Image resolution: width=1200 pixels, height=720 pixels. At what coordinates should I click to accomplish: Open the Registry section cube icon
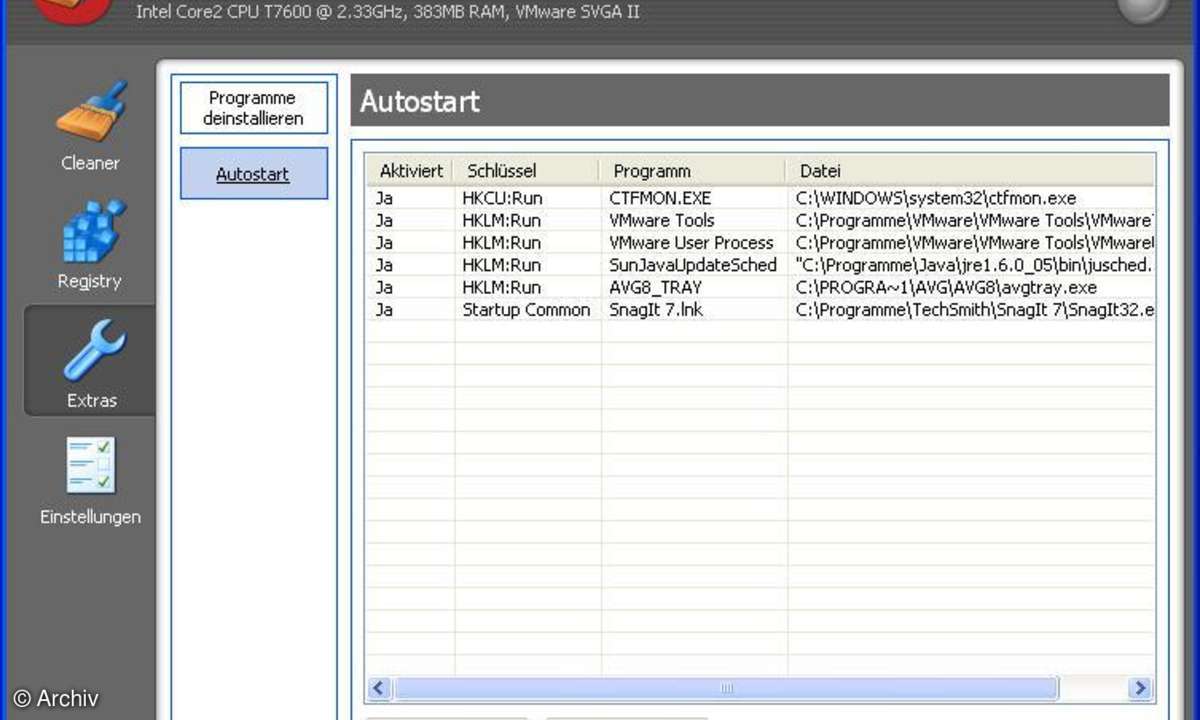tap(90, 232)
